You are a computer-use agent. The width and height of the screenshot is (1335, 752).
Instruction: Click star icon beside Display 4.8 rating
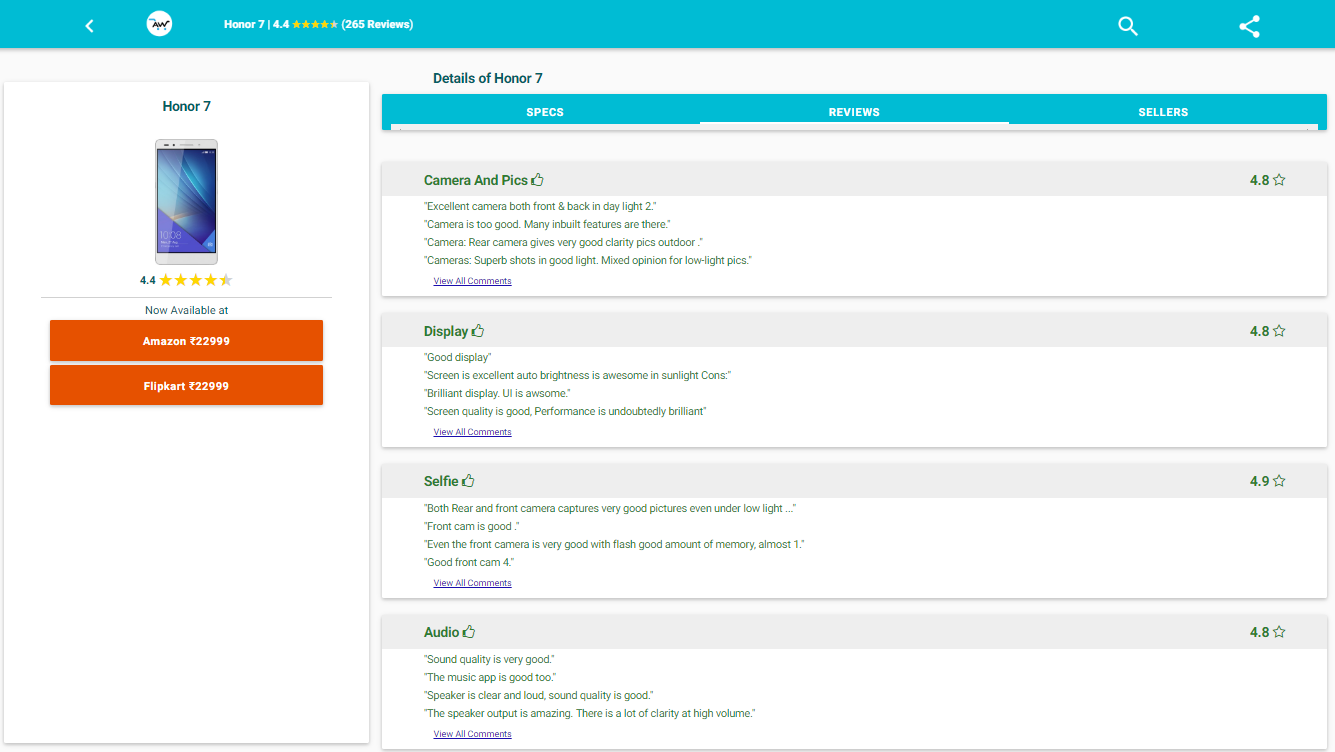(1279, 331)
